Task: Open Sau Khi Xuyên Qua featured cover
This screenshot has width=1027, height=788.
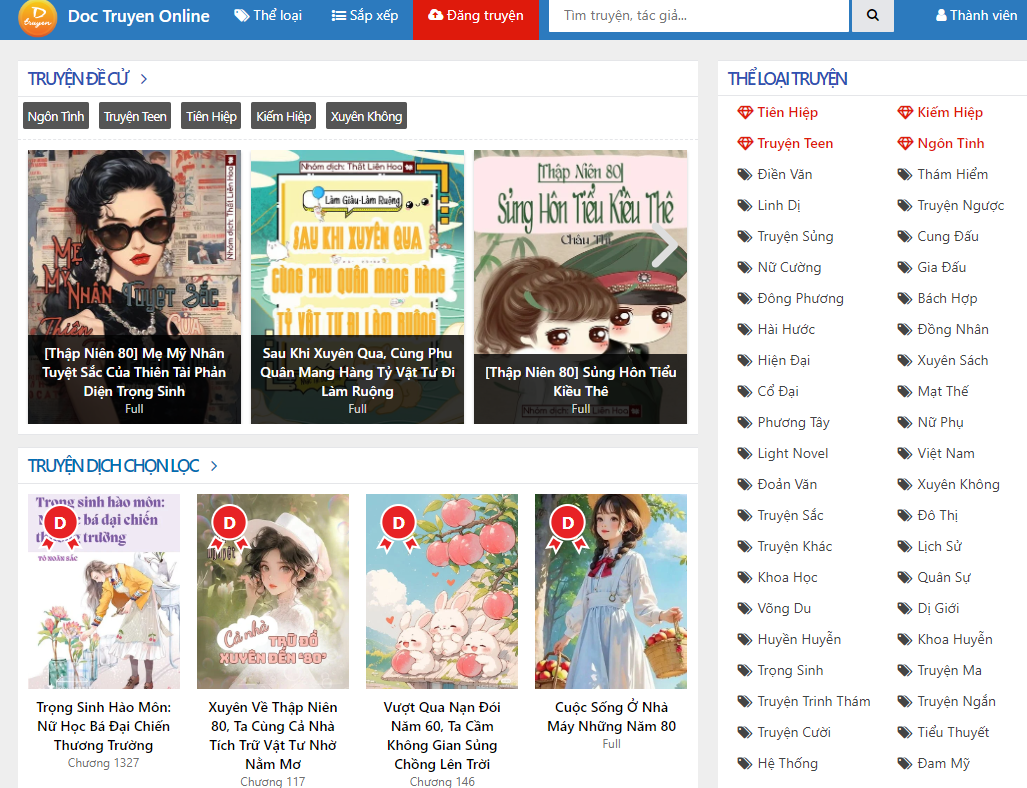Action: tap(358, 287)
